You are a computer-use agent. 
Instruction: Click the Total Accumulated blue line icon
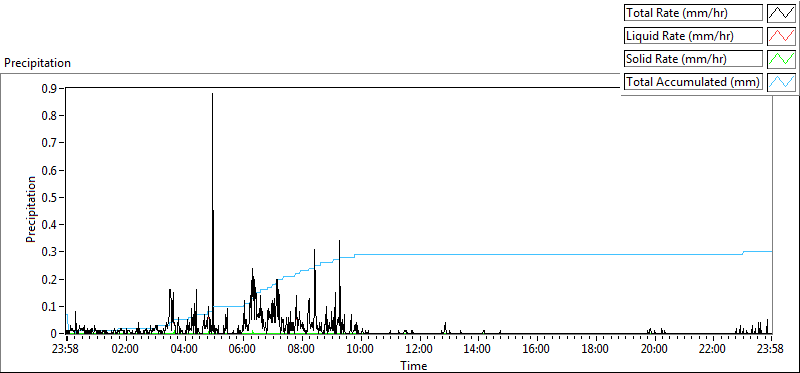781,81
